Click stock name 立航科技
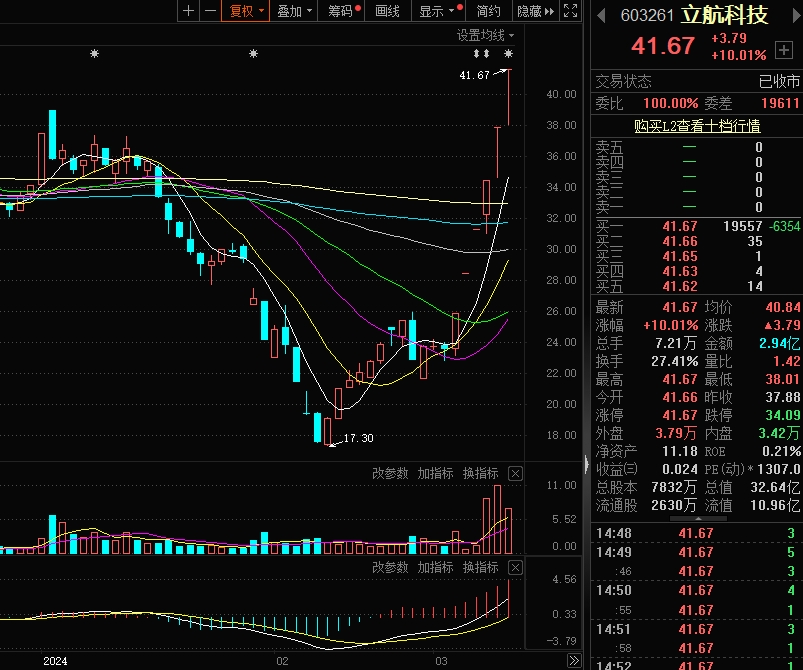The width and height of the screenshot is (803, 670). coord(724,15)
